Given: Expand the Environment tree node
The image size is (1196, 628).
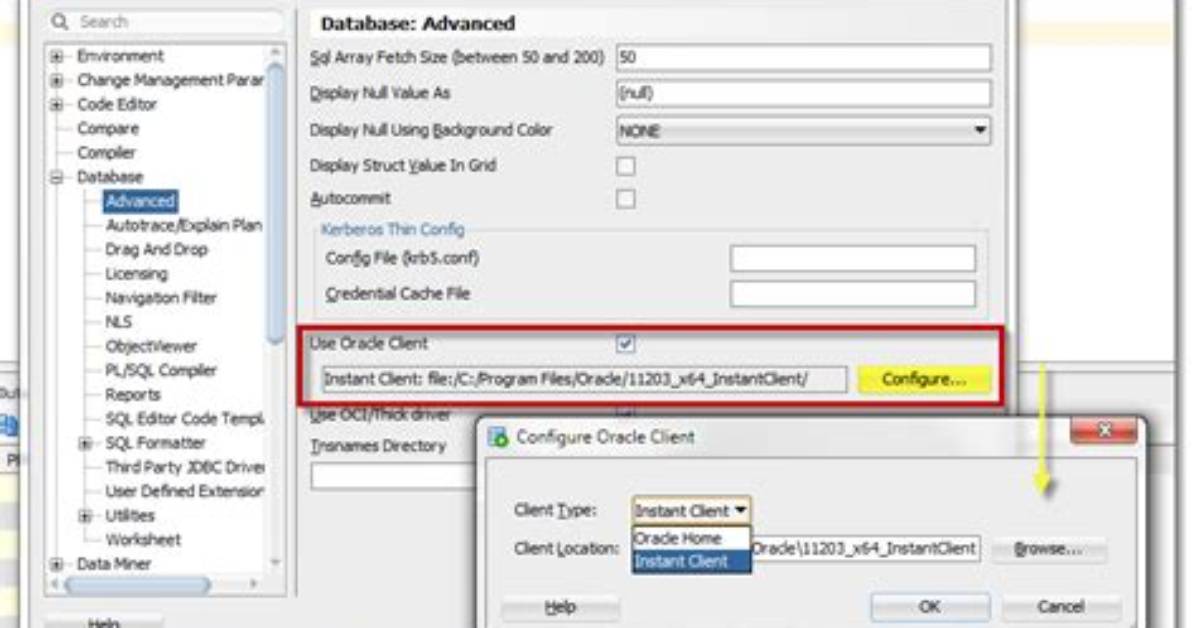Looking at the screenshot, I should (x=56, y=56).
